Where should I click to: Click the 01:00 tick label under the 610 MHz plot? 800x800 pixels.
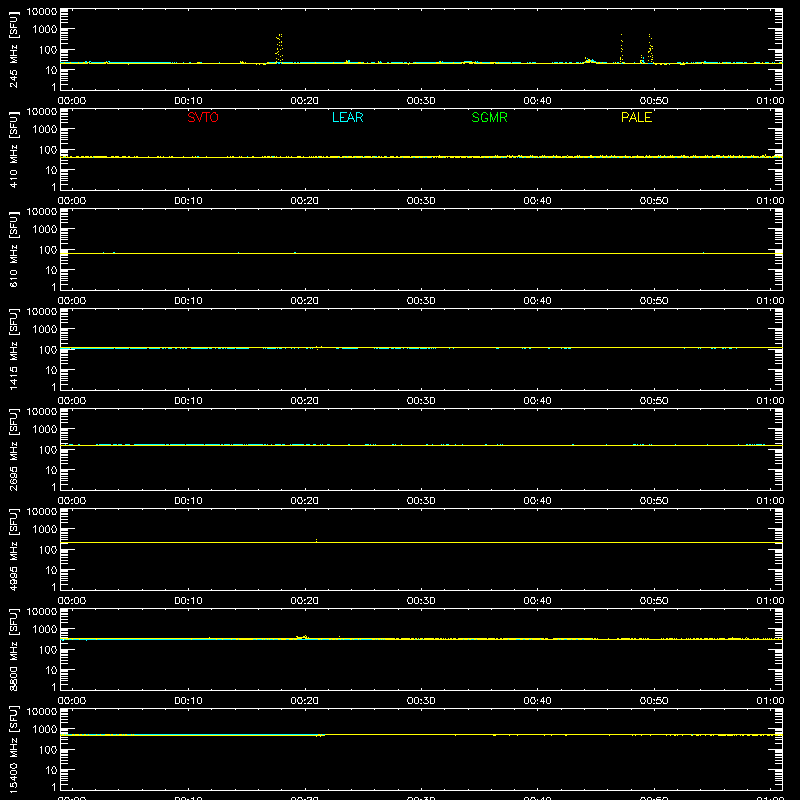(x=770, y=301)
